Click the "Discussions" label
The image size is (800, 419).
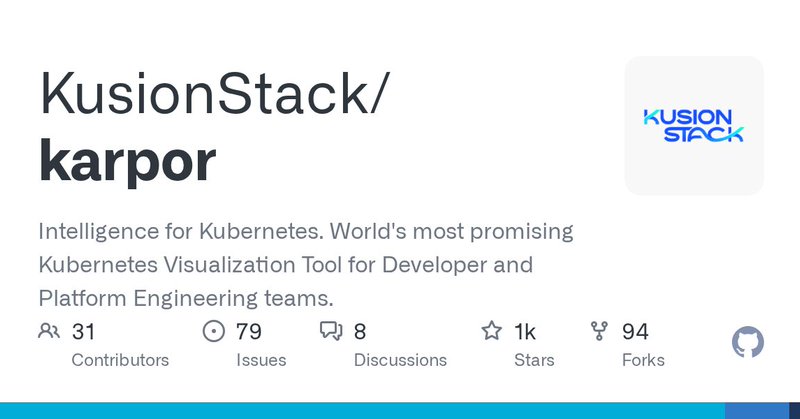click(x=400, y=360)
